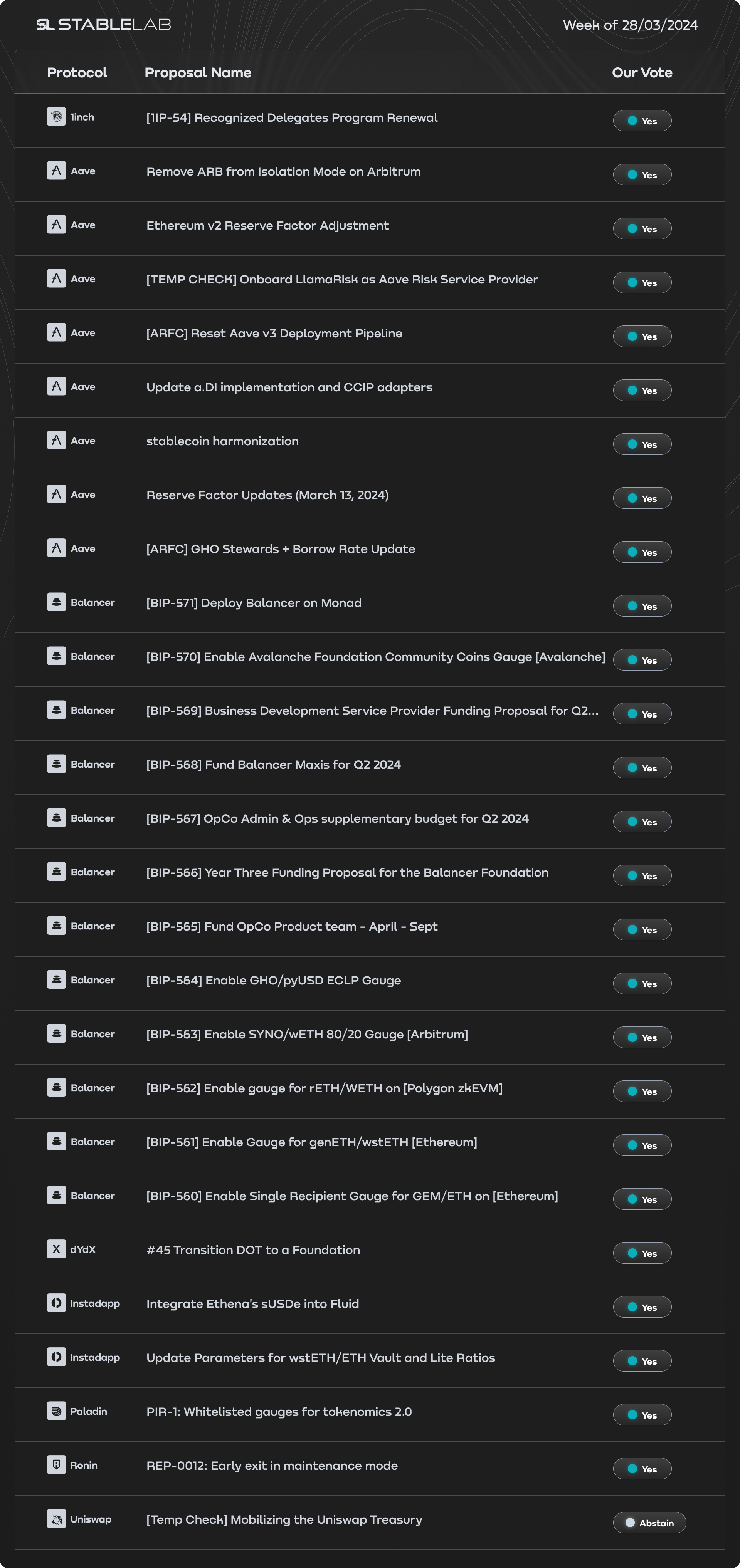Image resolution: width=740 pixels, height=1568 pixels.
Task: Click Yes badge for PIR-1 Whitelisted gauges
Action: [x=642, y=1415]
